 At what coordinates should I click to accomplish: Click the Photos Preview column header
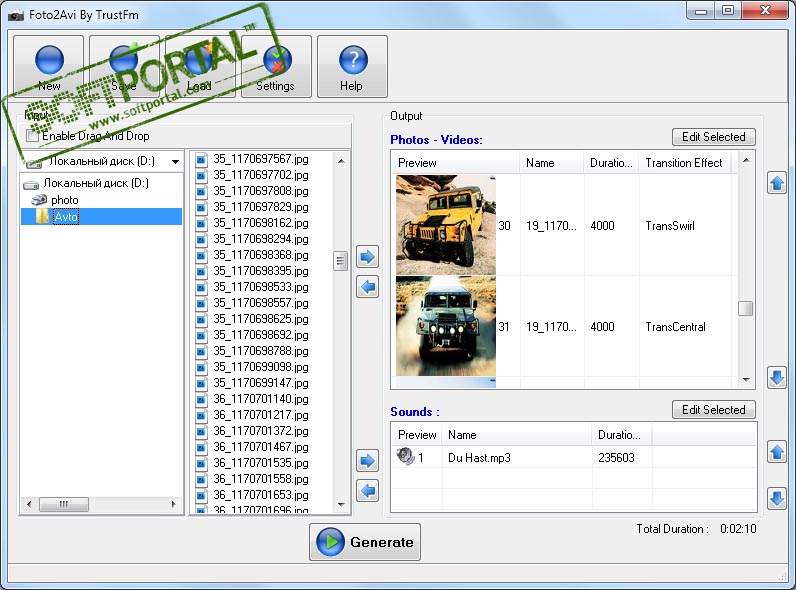456,163
